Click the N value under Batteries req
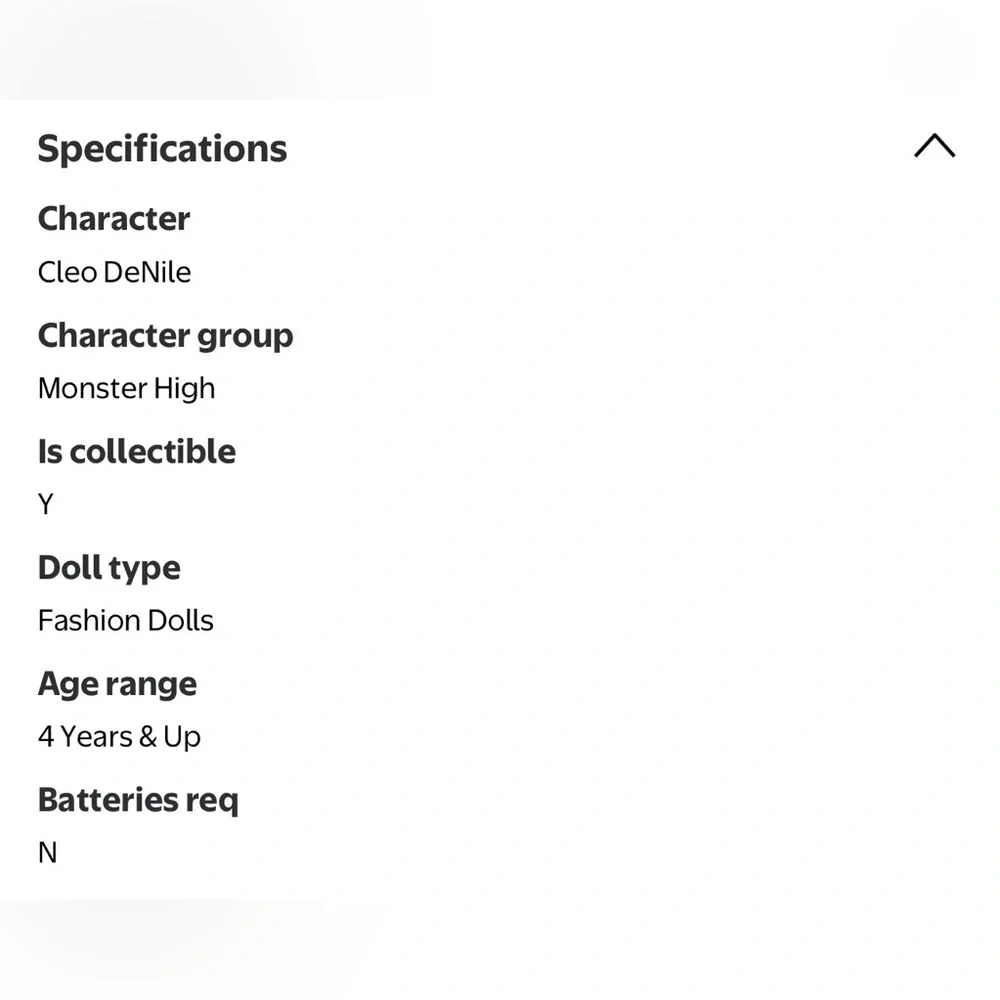 pyautogui.click(x=47, y=853)
